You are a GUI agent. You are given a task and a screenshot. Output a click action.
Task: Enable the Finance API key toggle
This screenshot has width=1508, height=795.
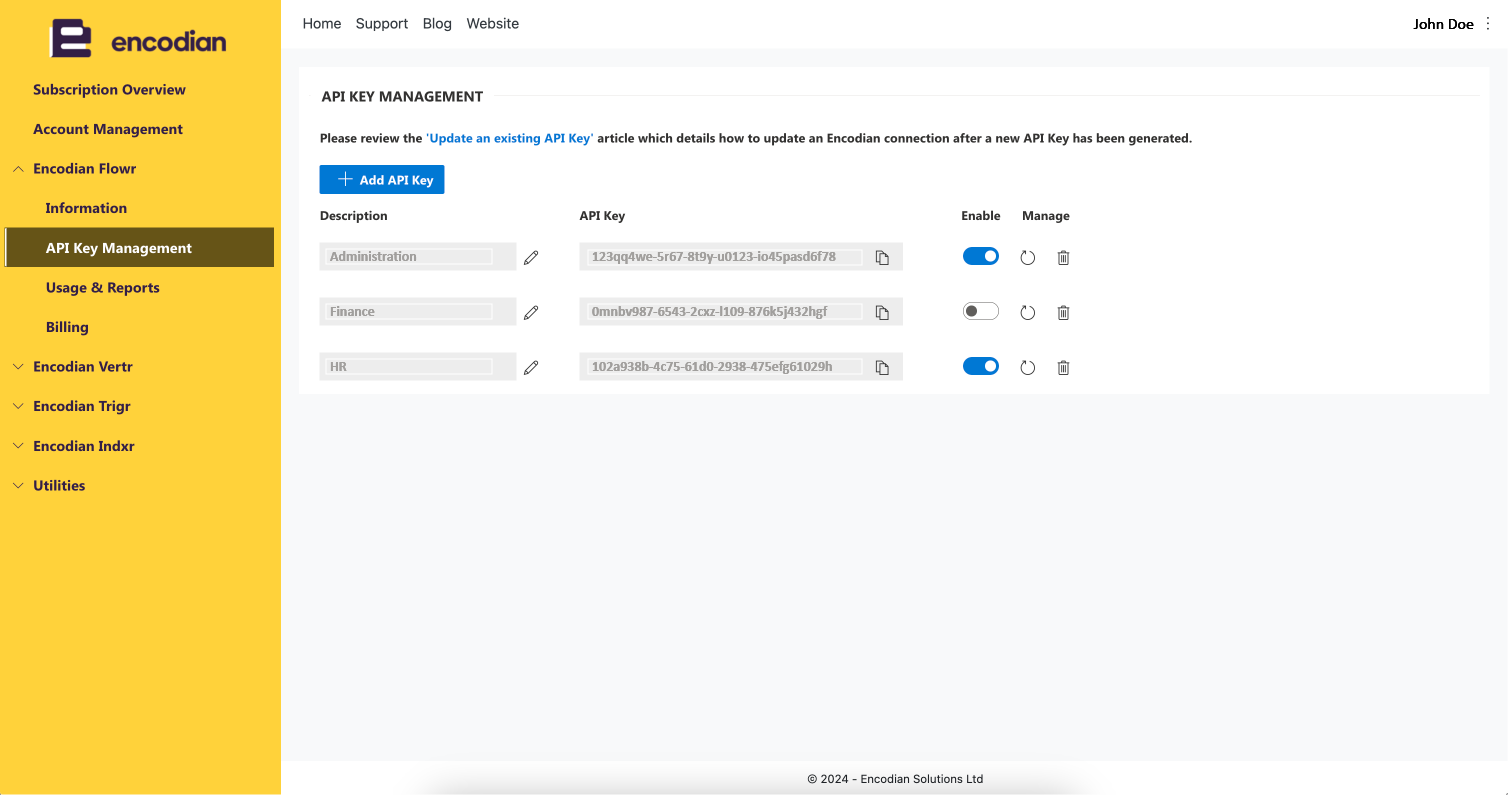tap(981, 311)
